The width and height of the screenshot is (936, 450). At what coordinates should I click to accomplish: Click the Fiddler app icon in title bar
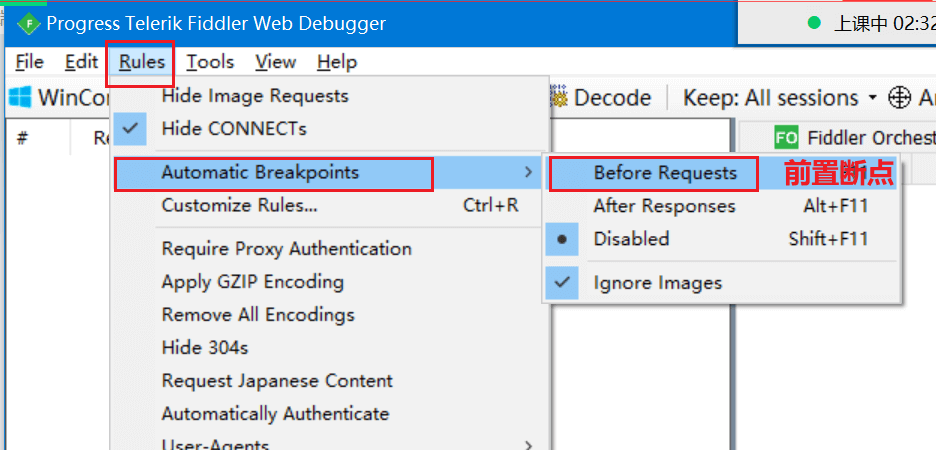point(28,24)
